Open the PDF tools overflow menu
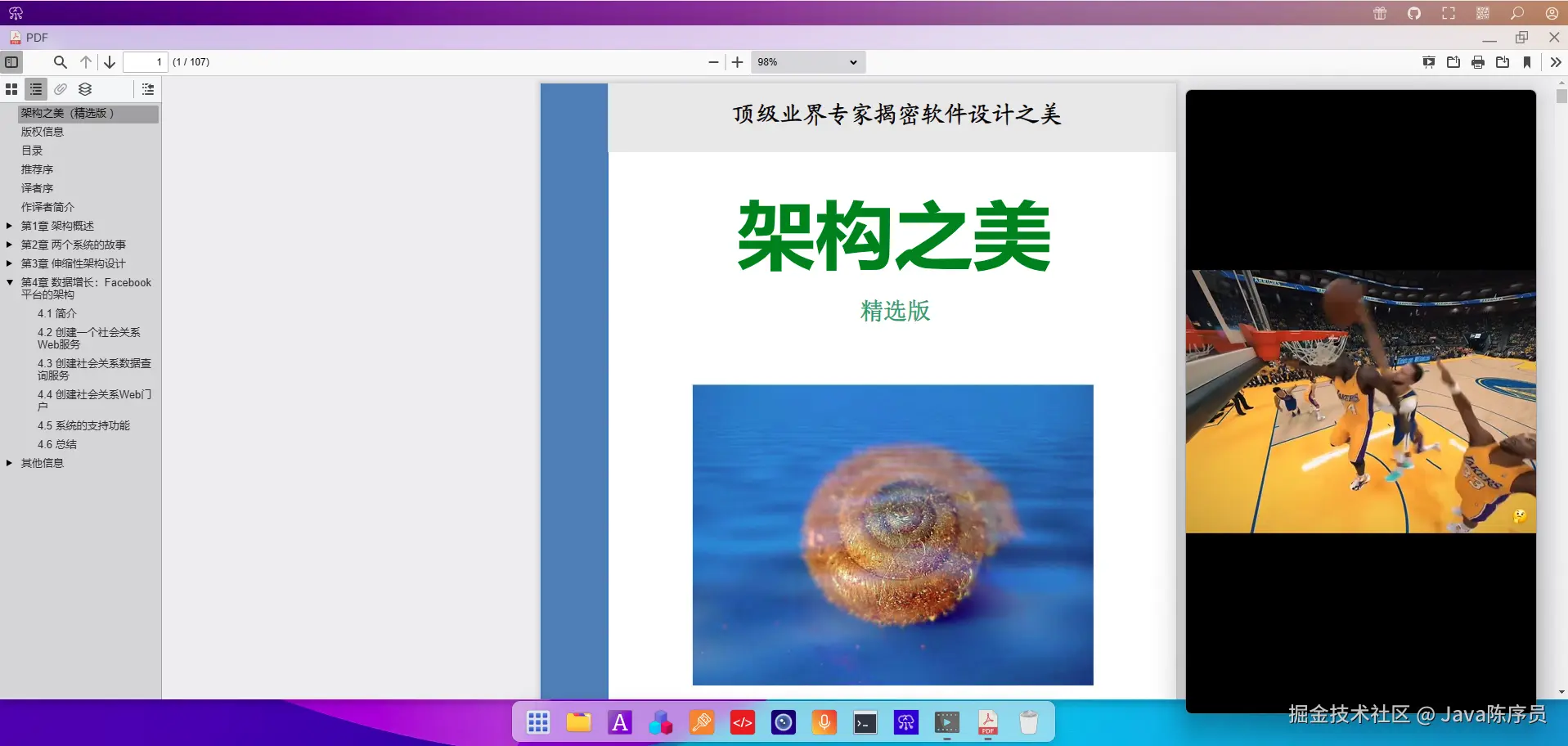The height and width of the screenshot is (746, 1568). click(x=1556, y=62)
